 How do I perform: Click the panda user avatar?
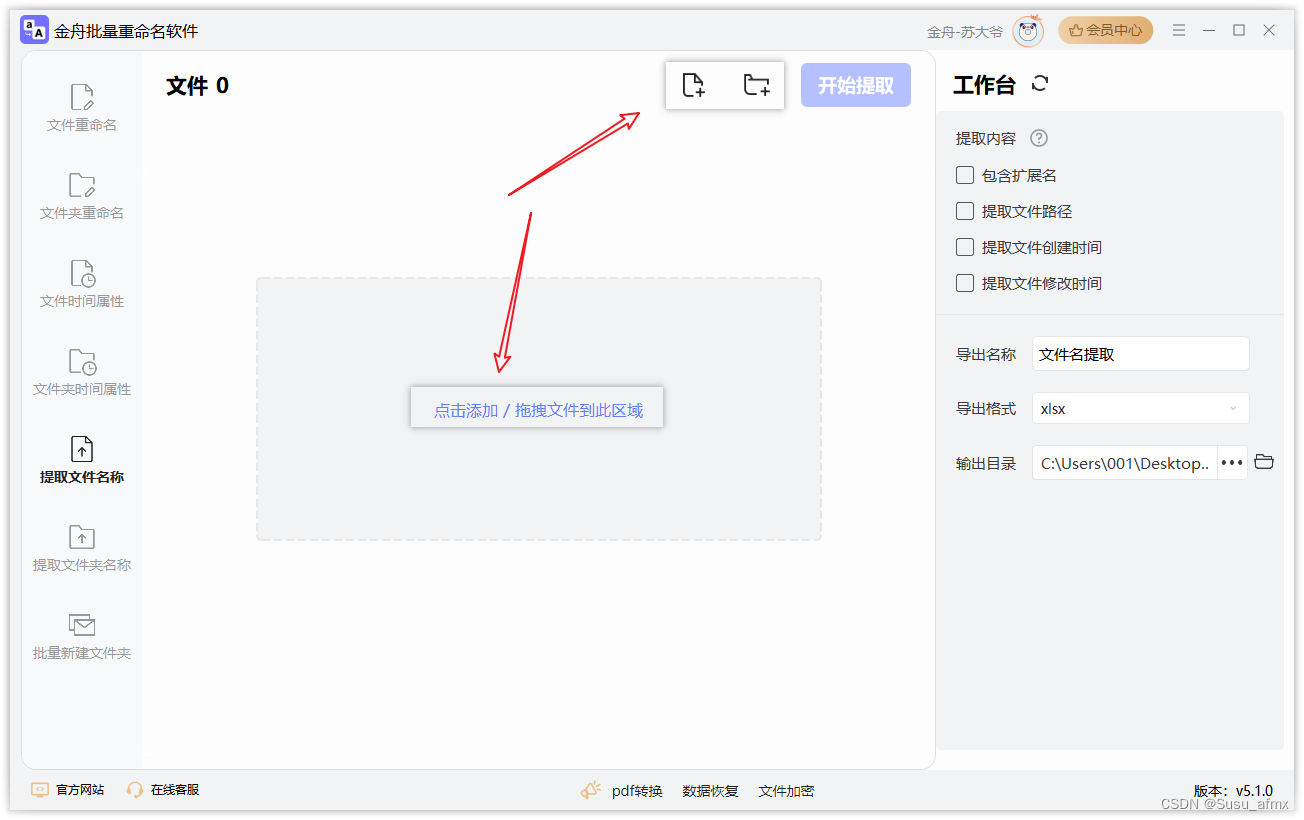(x=1028, y=31)
